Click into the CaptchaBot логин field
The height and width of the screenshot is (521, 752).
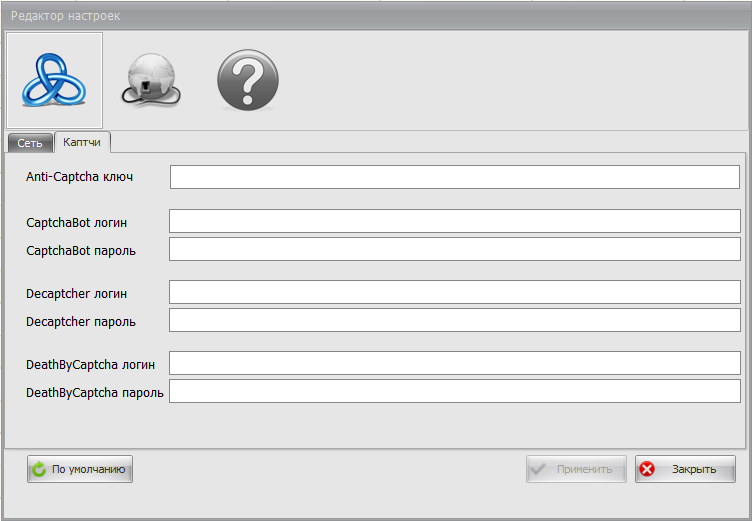pos(454,221)
